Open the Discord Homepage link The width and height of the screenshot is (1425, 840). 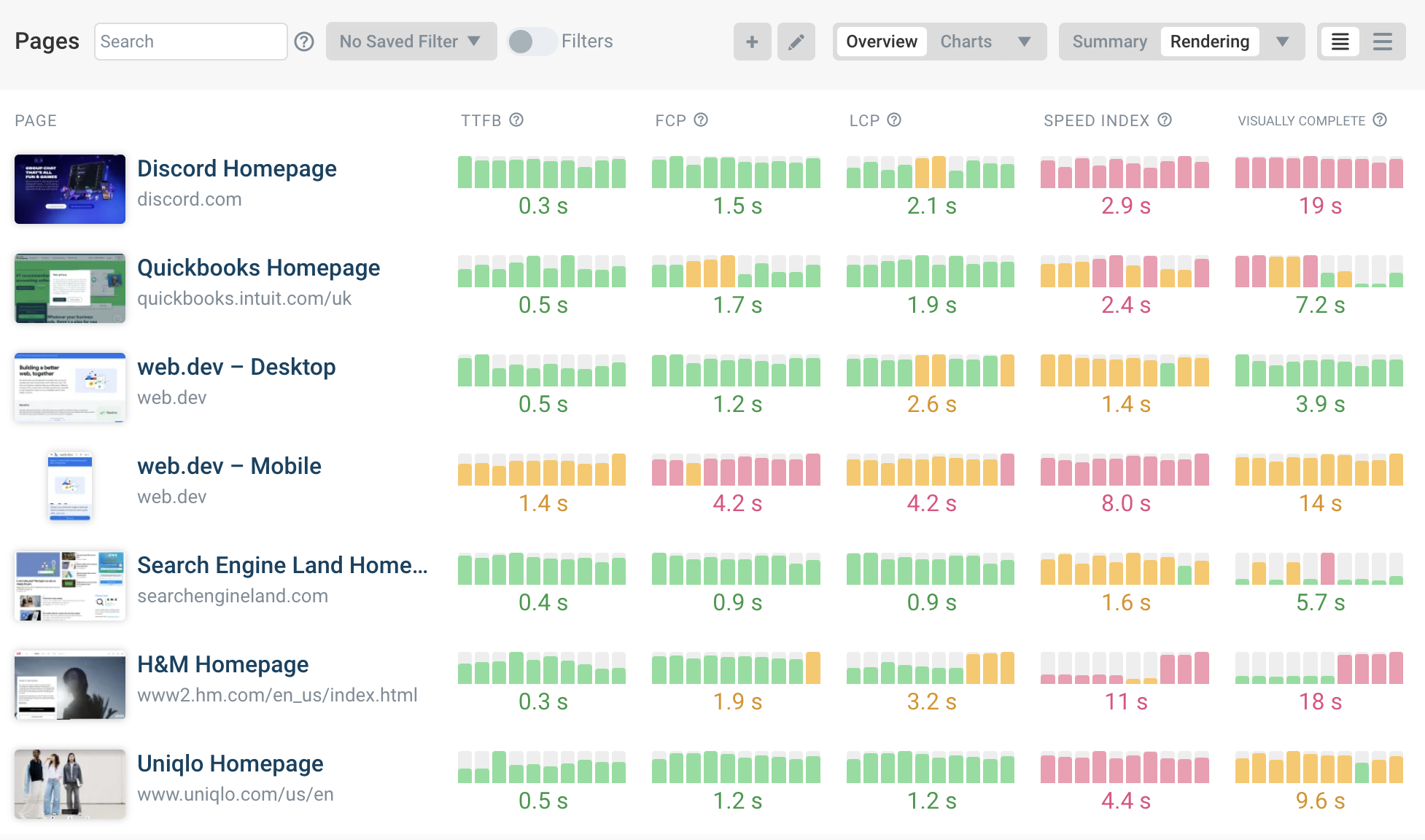click(x=237, y=168)
